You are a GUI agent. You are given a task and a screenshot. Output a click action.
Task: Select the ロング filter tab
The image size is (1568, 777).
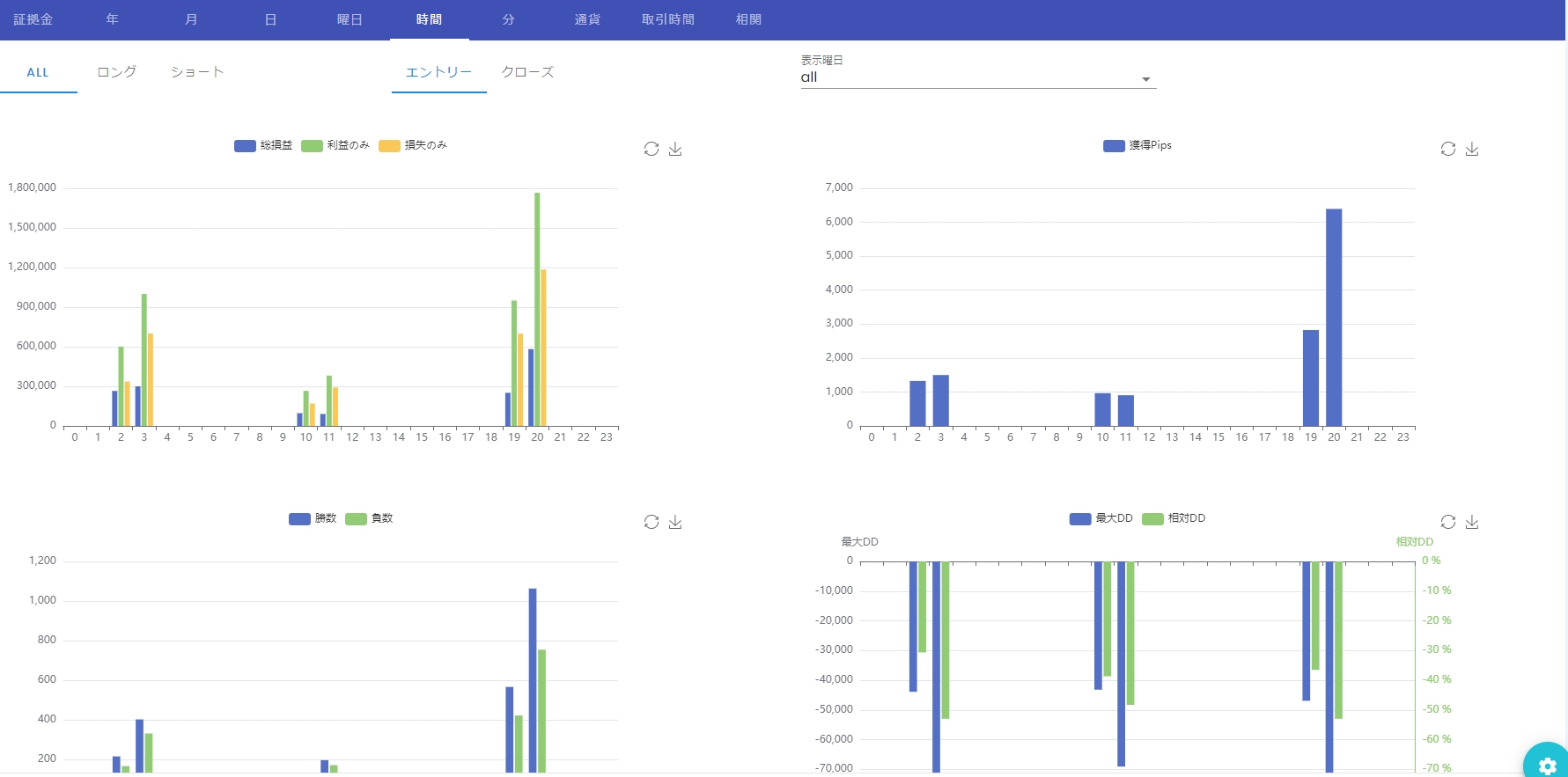116,72
